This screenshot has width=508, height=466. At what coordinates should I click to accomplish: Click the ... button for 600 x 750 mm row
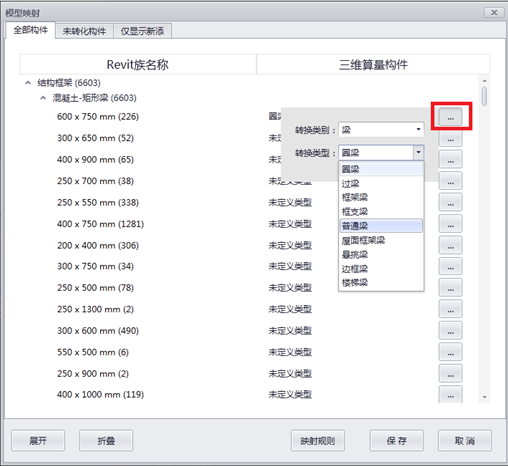tap(450, 116)
